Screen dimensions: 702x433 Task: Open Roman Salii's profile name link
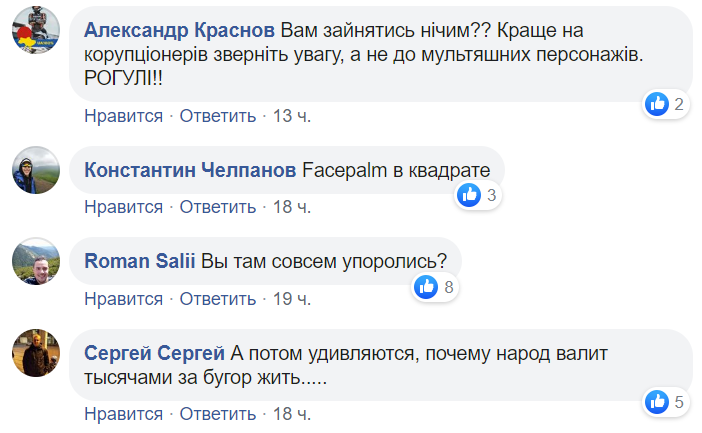138,261
